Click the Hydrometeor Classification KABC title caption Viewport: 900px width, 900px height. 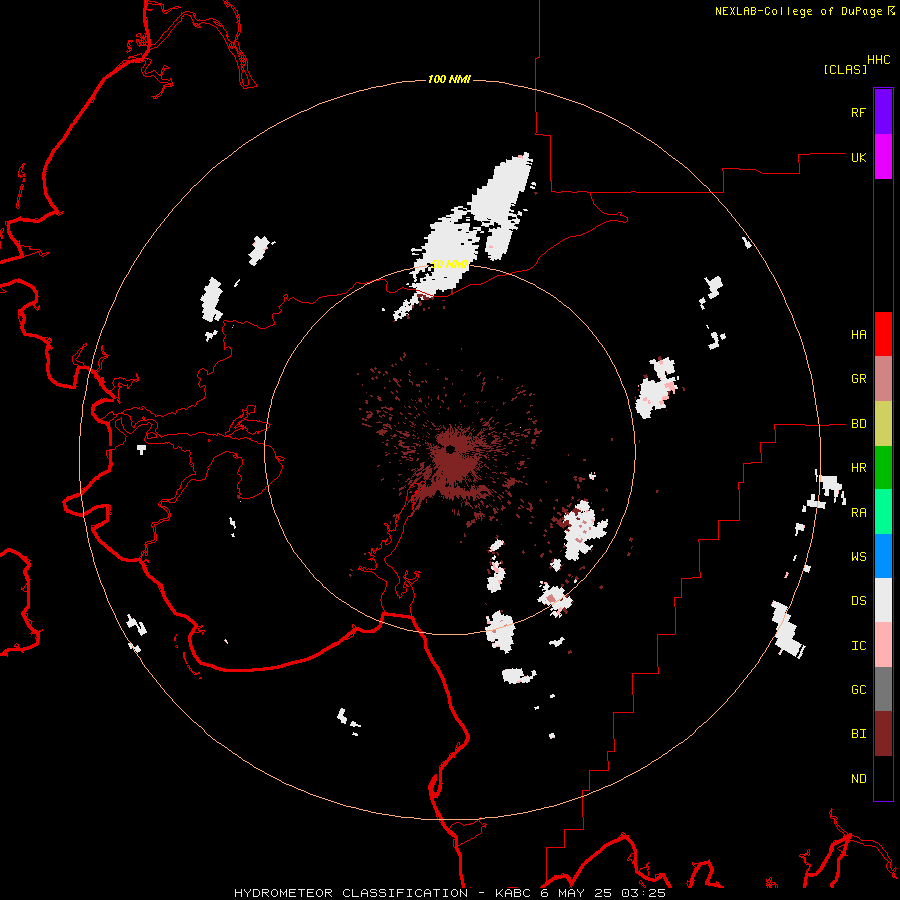click(450, 893)
